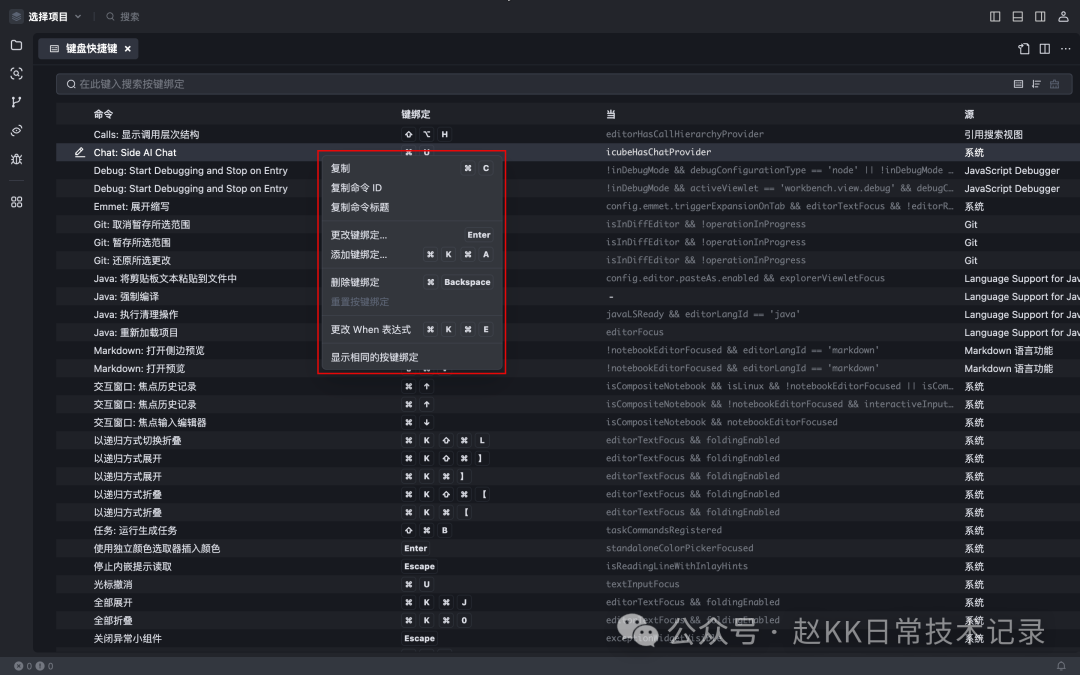Close the 键盘快捷键 tab

click(x=128, y=49)
